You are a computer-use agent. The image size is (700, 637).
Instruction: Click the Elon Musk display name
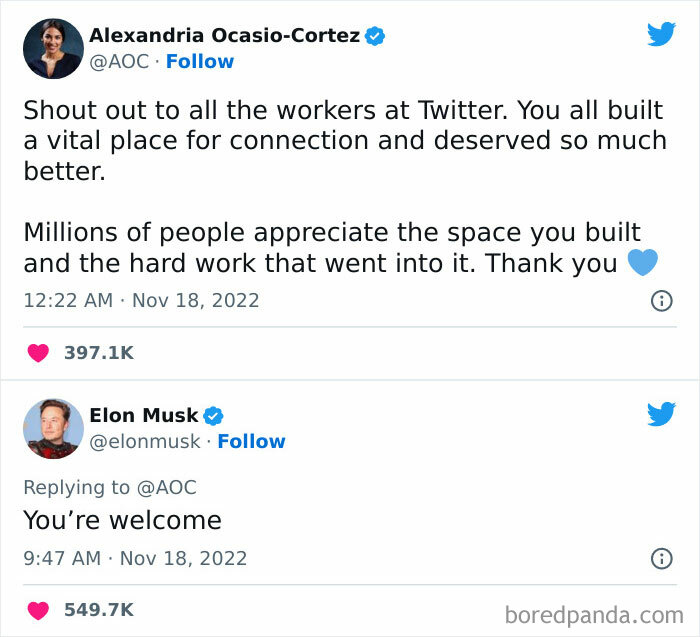(144, 415)
